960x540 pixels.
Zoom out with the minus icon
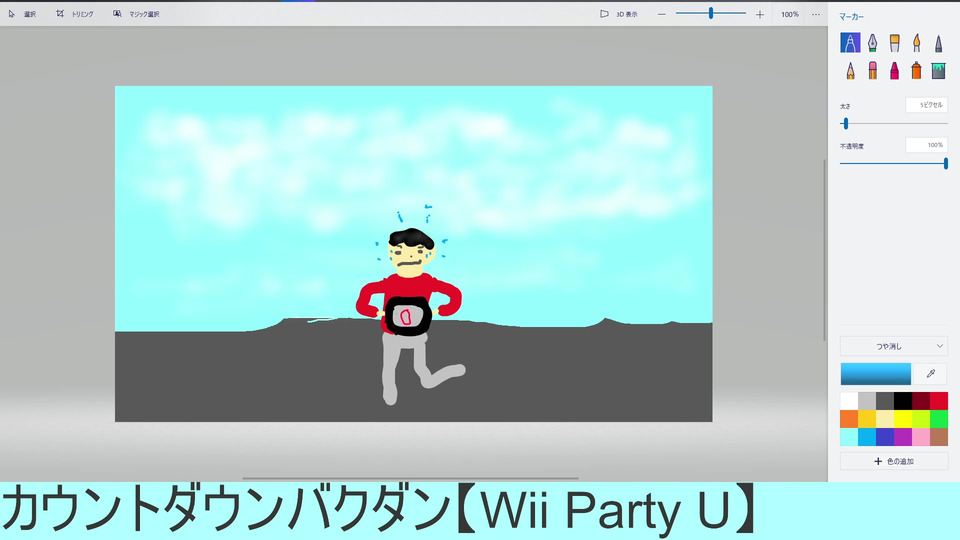(661, 14)
